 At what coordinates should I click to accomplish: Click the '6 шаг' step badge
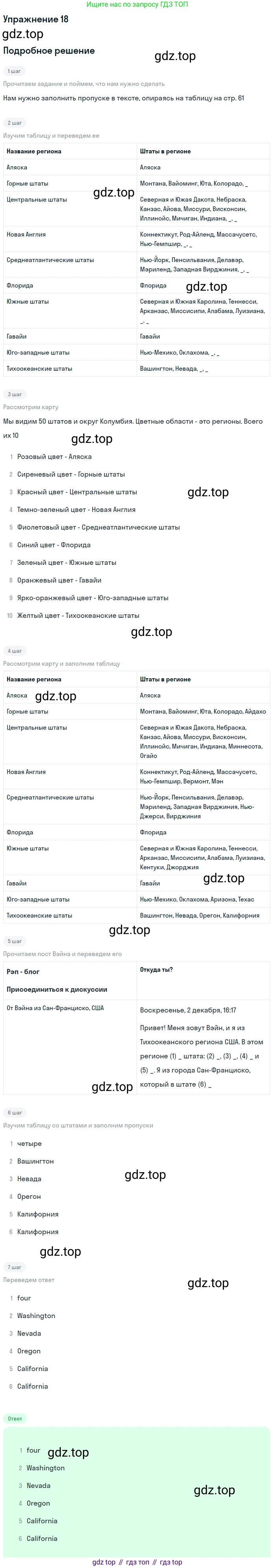(x=15, y=1113)
